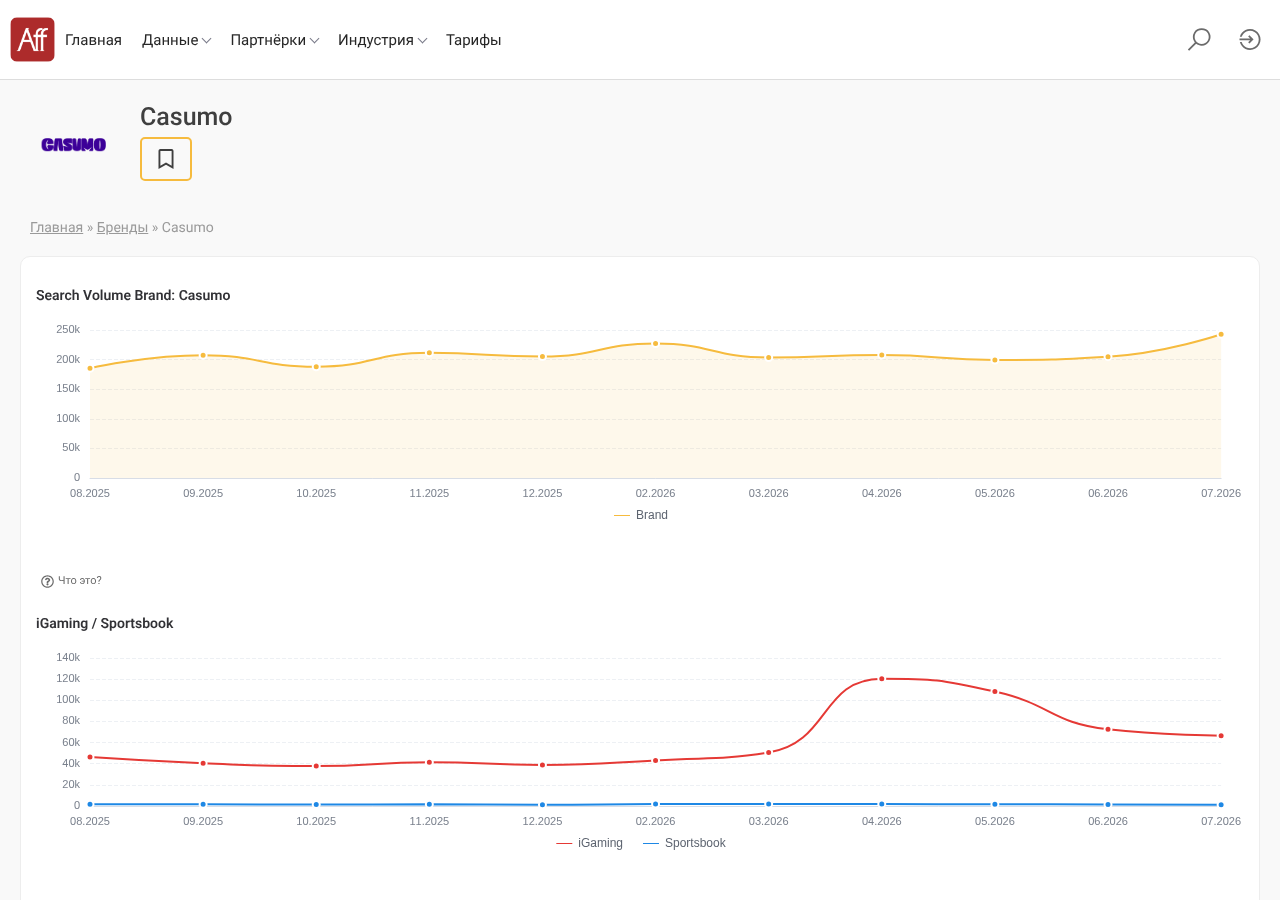Click the 250k axis label on Brand chart
The height and width of the screenshot is (900, 1280).
(68, 329)
